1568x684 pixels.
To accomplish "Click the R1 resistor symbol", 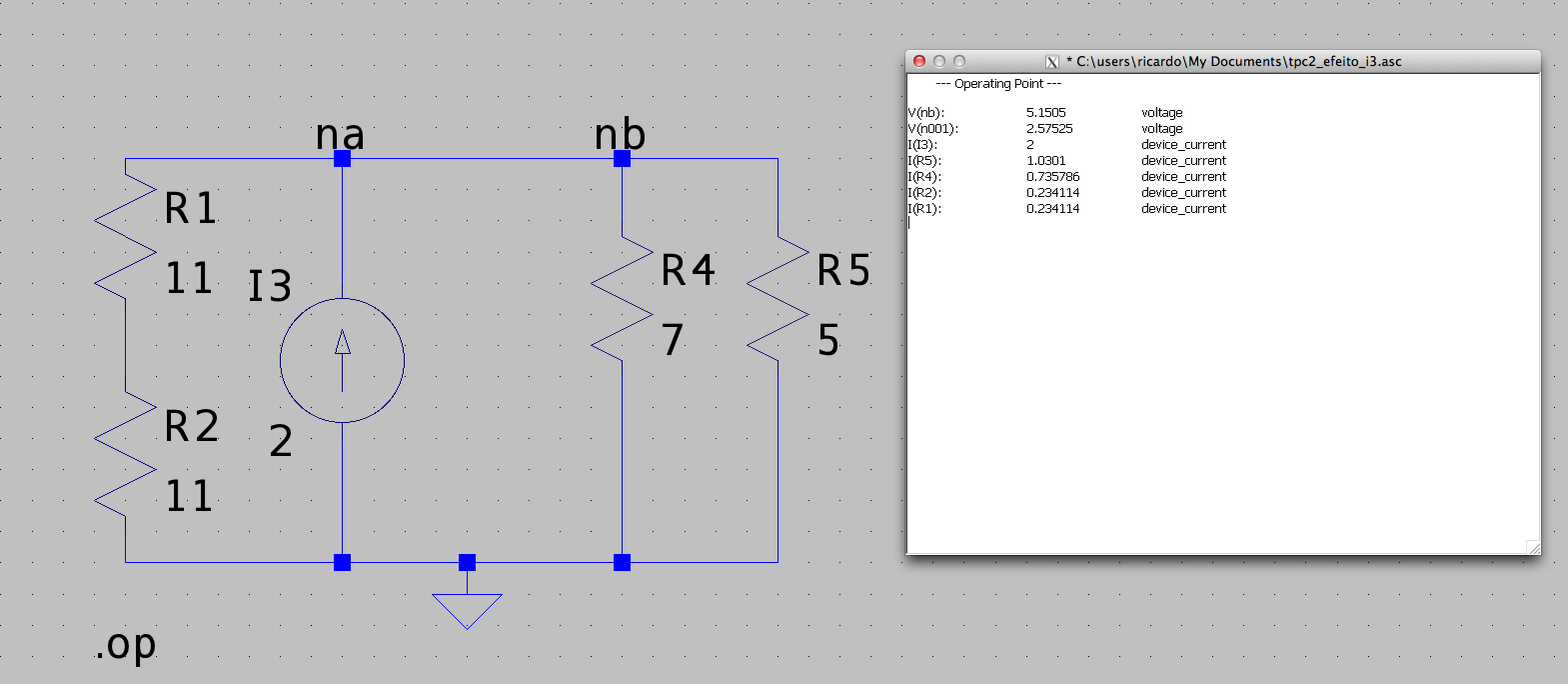I will [126, 238].
